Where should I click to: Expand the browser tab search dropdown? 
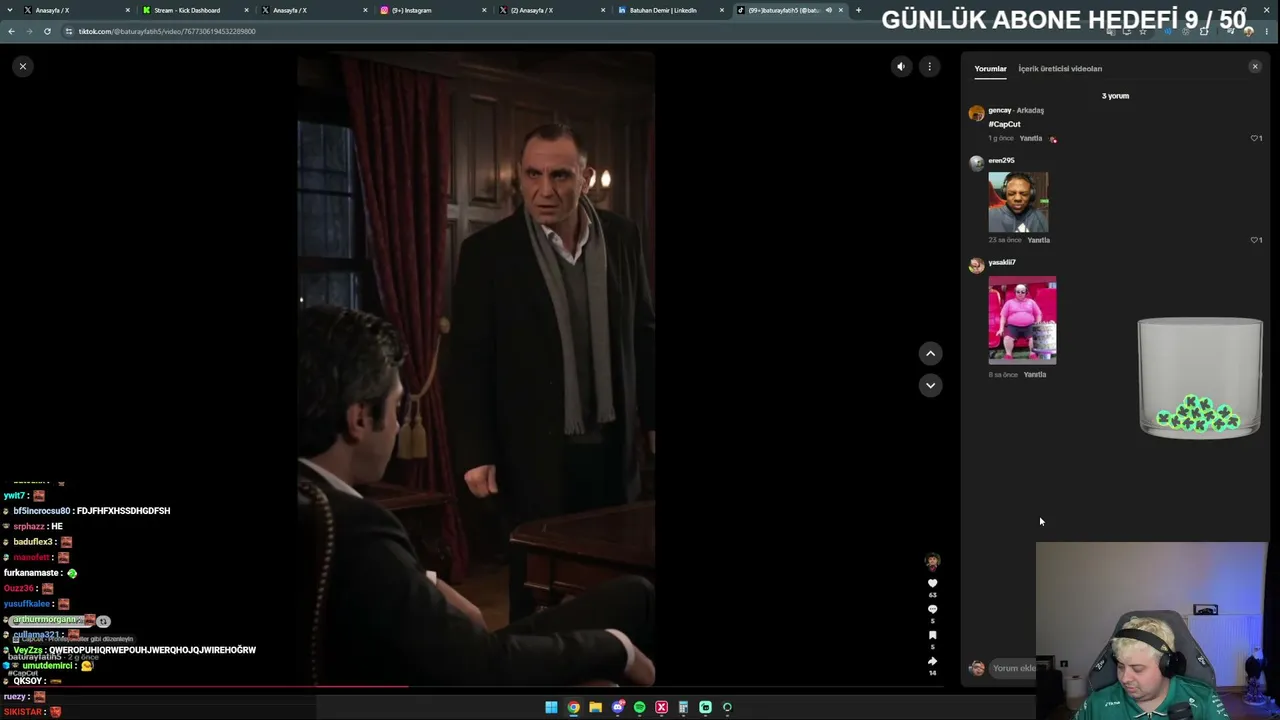(10, 10)
